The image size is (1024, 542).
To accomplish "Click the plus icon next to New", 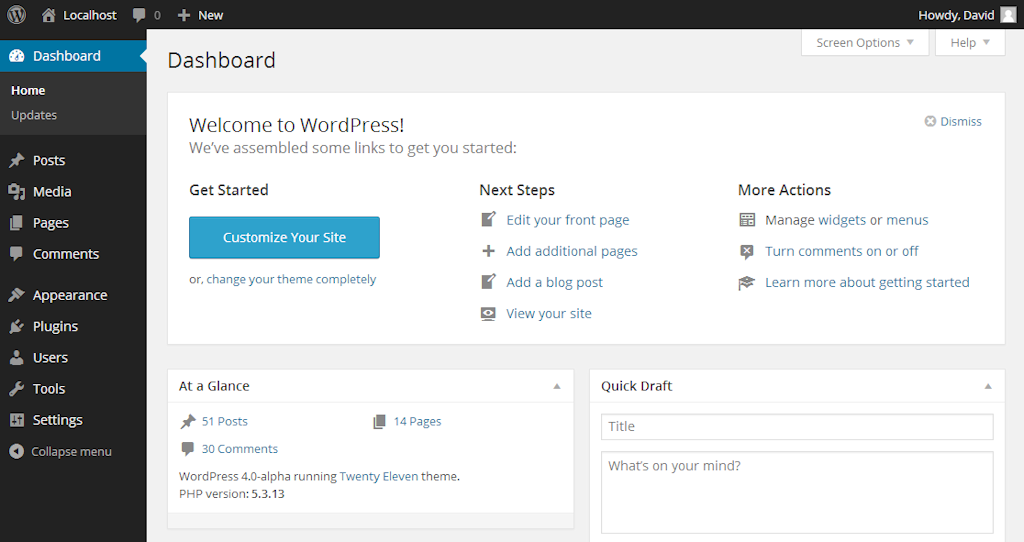I will tap(184, 15).
